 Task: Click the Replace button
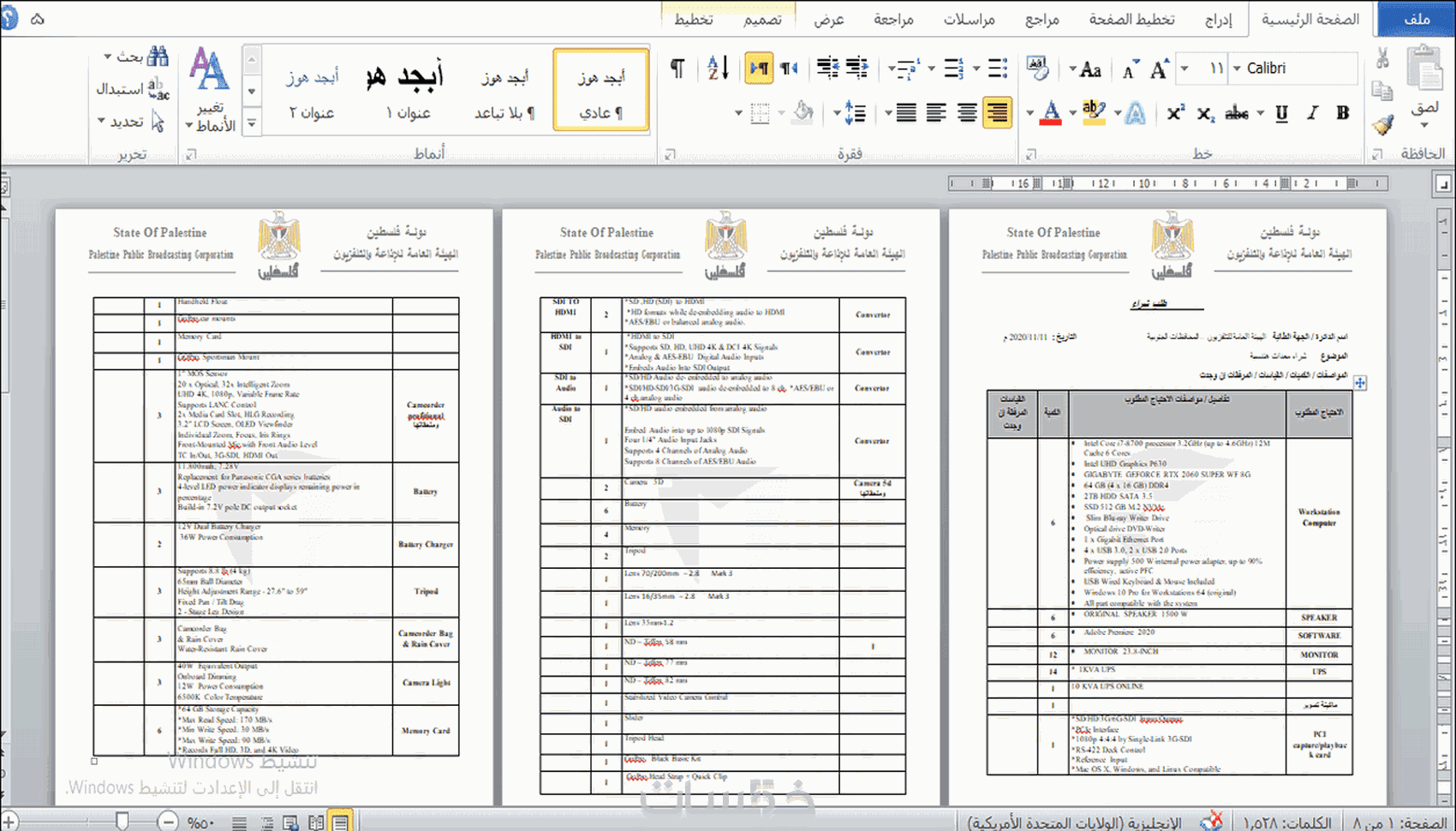[x=133, y=88]
